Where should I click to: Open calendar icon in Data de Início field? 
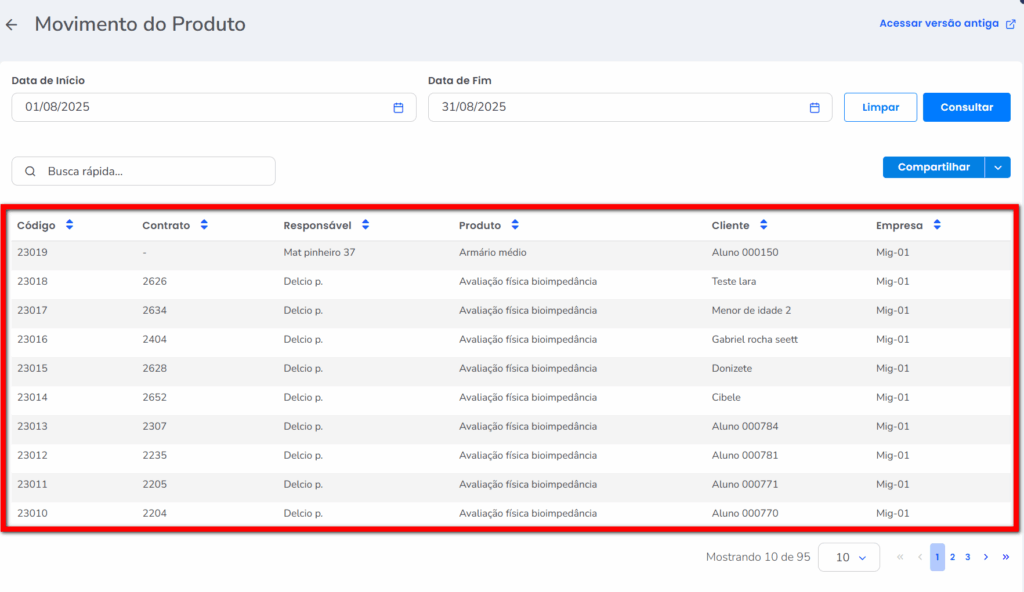click(x=398, y=108)
